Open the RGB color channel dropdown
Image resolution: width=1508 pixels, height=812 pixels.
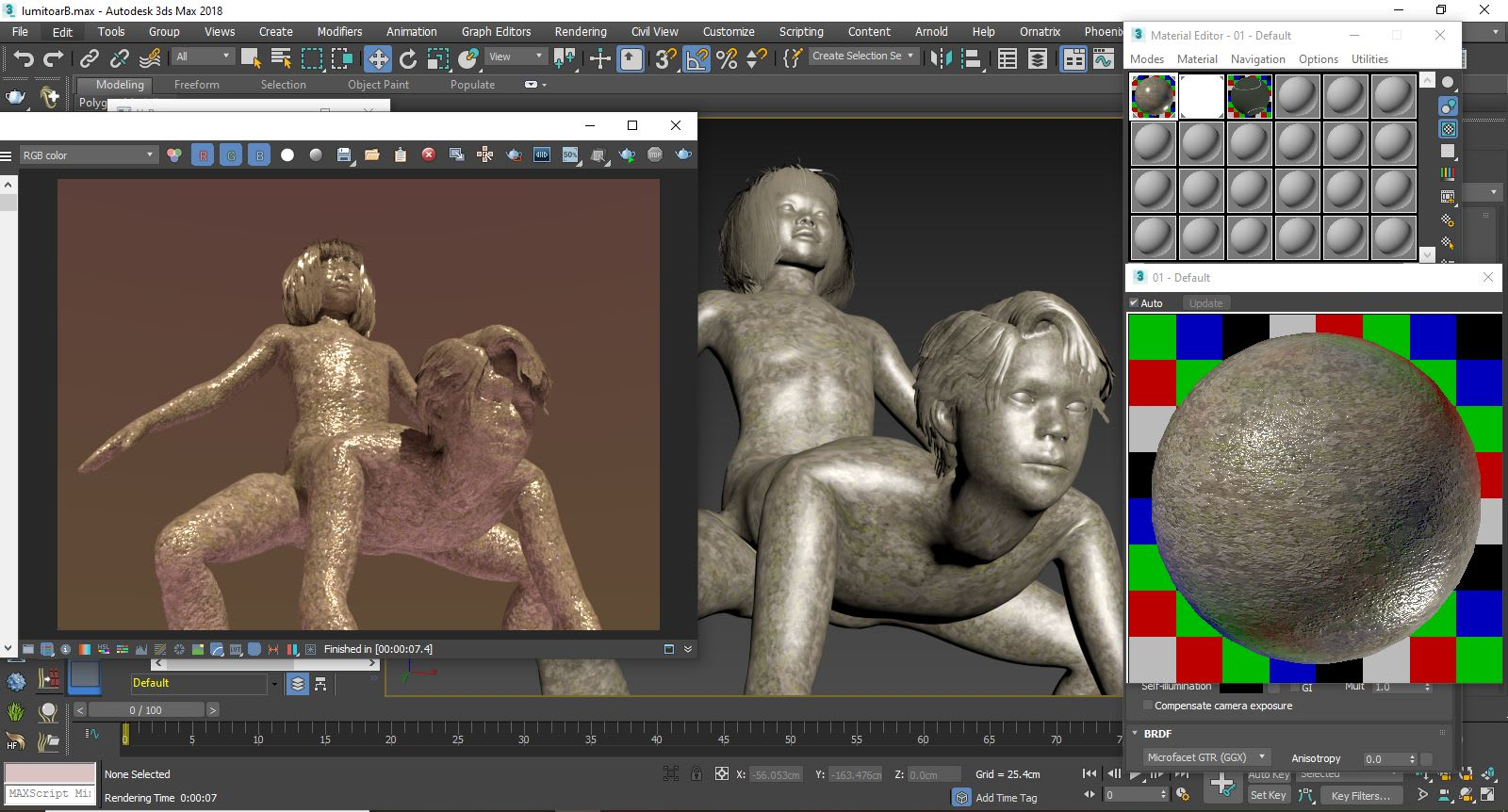89,154
